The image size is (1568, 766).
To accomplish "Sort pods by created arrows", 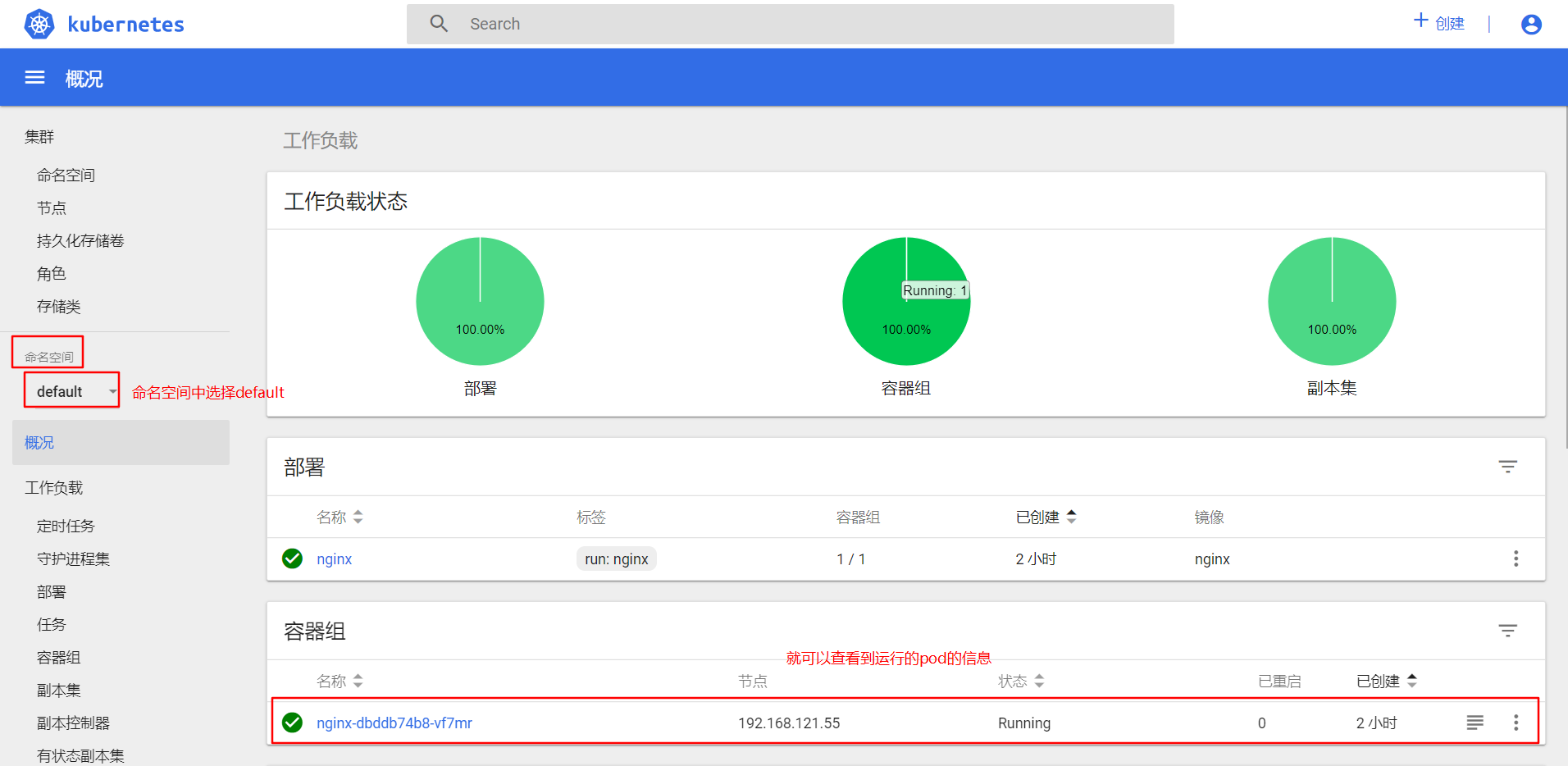I will tap(1412, 681).
